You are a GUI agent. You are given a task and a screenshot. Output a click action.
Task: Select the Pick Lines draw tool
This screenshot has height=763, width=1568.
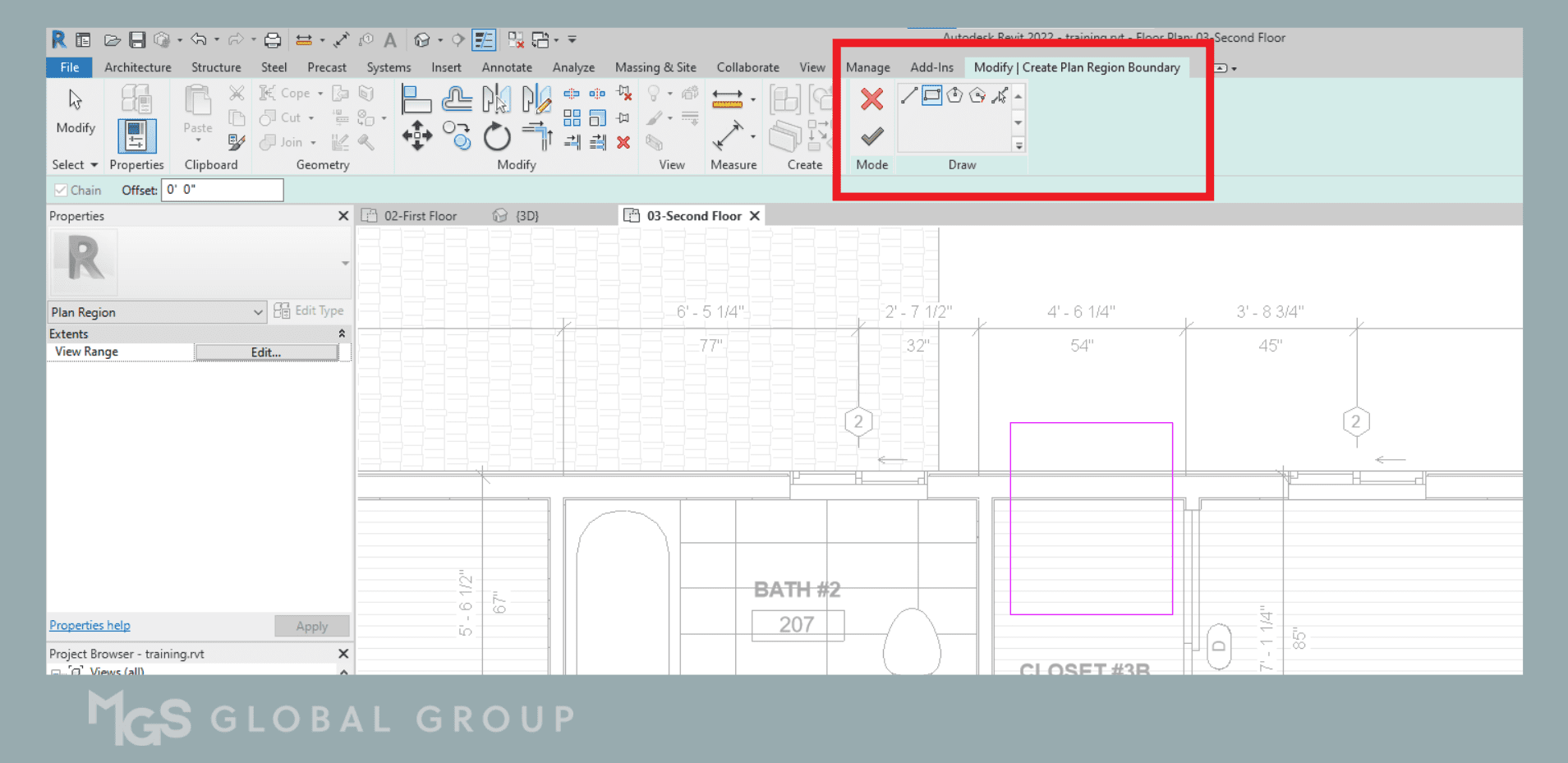[x=1000, y=97]
